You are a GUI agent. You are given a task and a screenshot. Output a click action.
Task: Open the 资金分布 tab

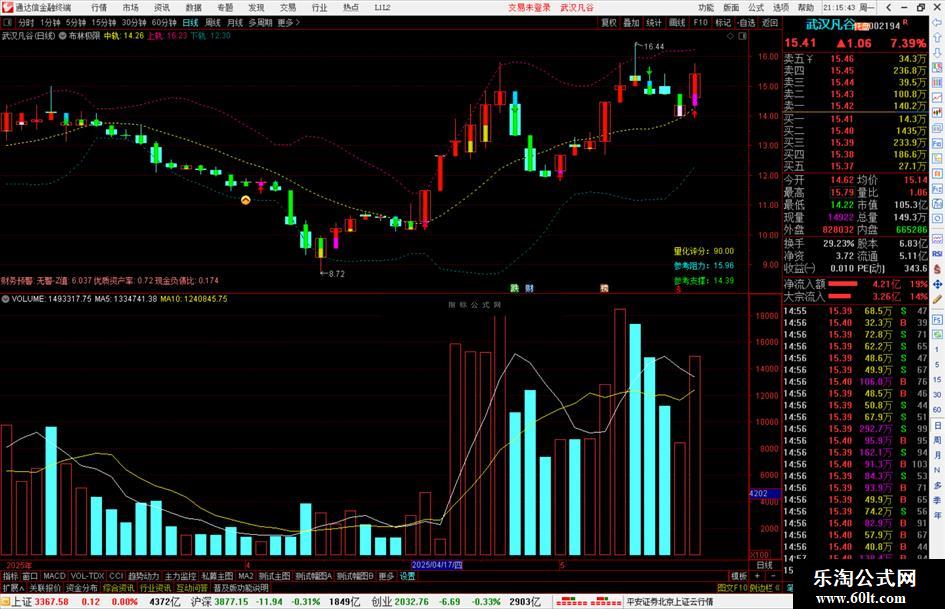click(x=82, y=587)
